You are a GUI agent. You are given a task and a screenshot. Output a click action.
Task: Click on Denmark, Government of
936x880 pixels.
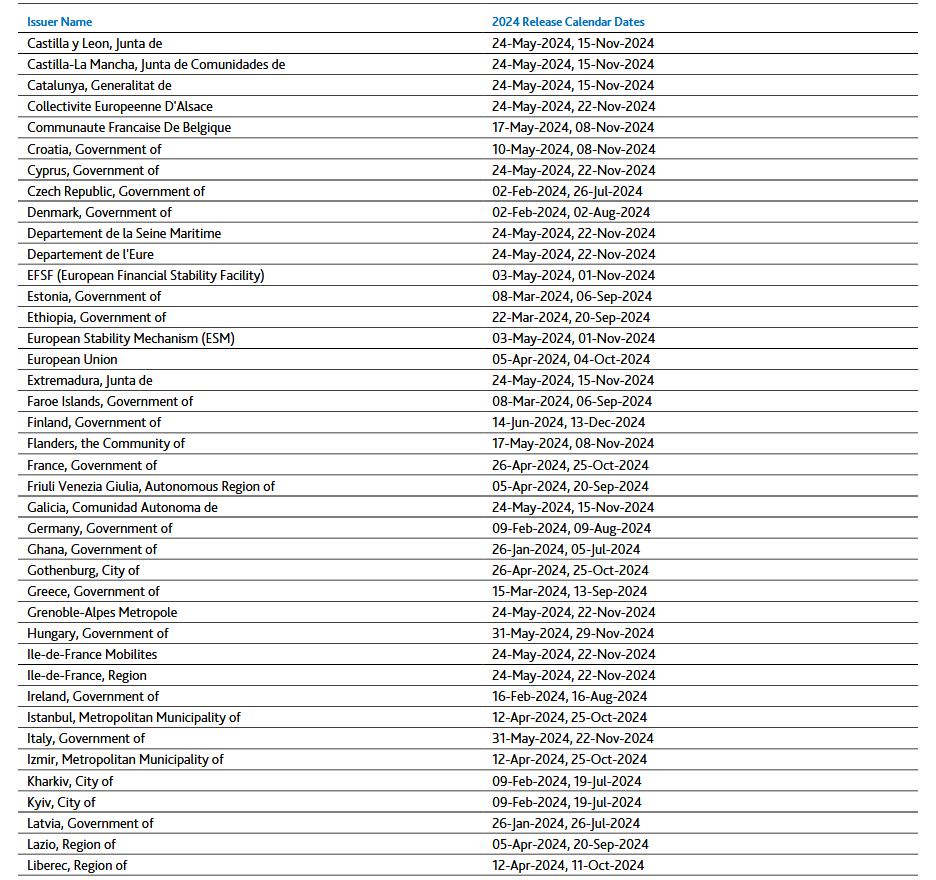[x=99, y=212]
